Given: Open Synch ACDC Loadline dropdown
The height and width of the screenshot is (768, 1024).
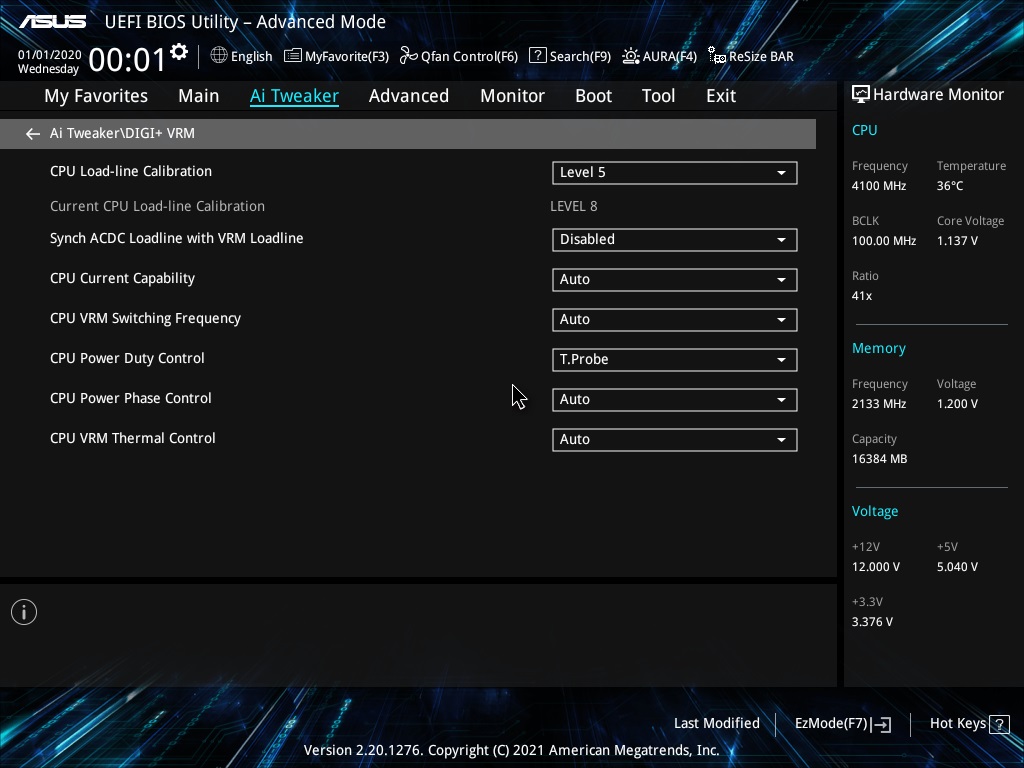Looking at the screenshot, I should (x=675, y=239).
